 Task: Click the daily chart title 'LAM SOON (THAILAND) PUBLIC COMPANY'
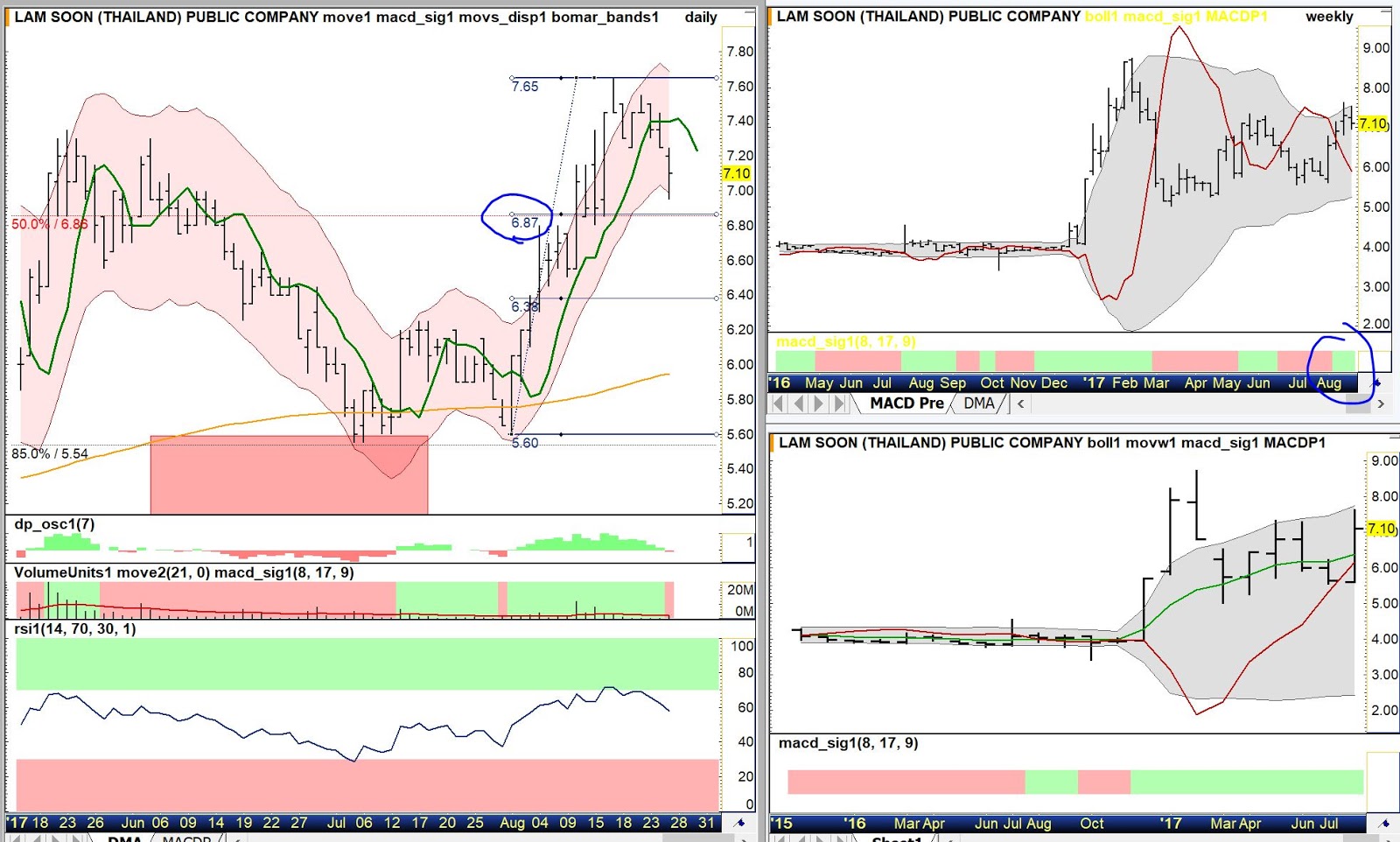[166, 17]
